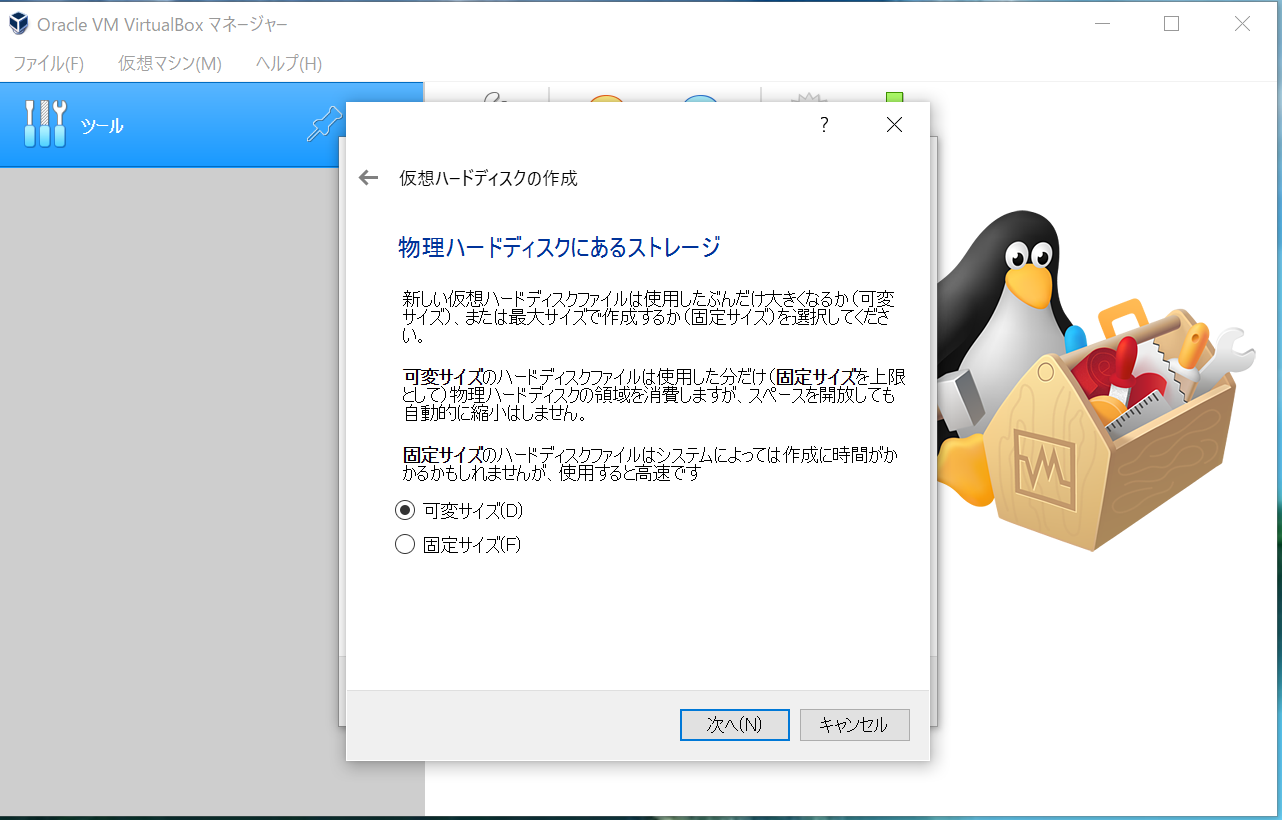This screenshot has height=820, width=1282.
Task: Click the VirtualBox app icon in title bar
Action: pyautogui.click(x=19, y=24)
